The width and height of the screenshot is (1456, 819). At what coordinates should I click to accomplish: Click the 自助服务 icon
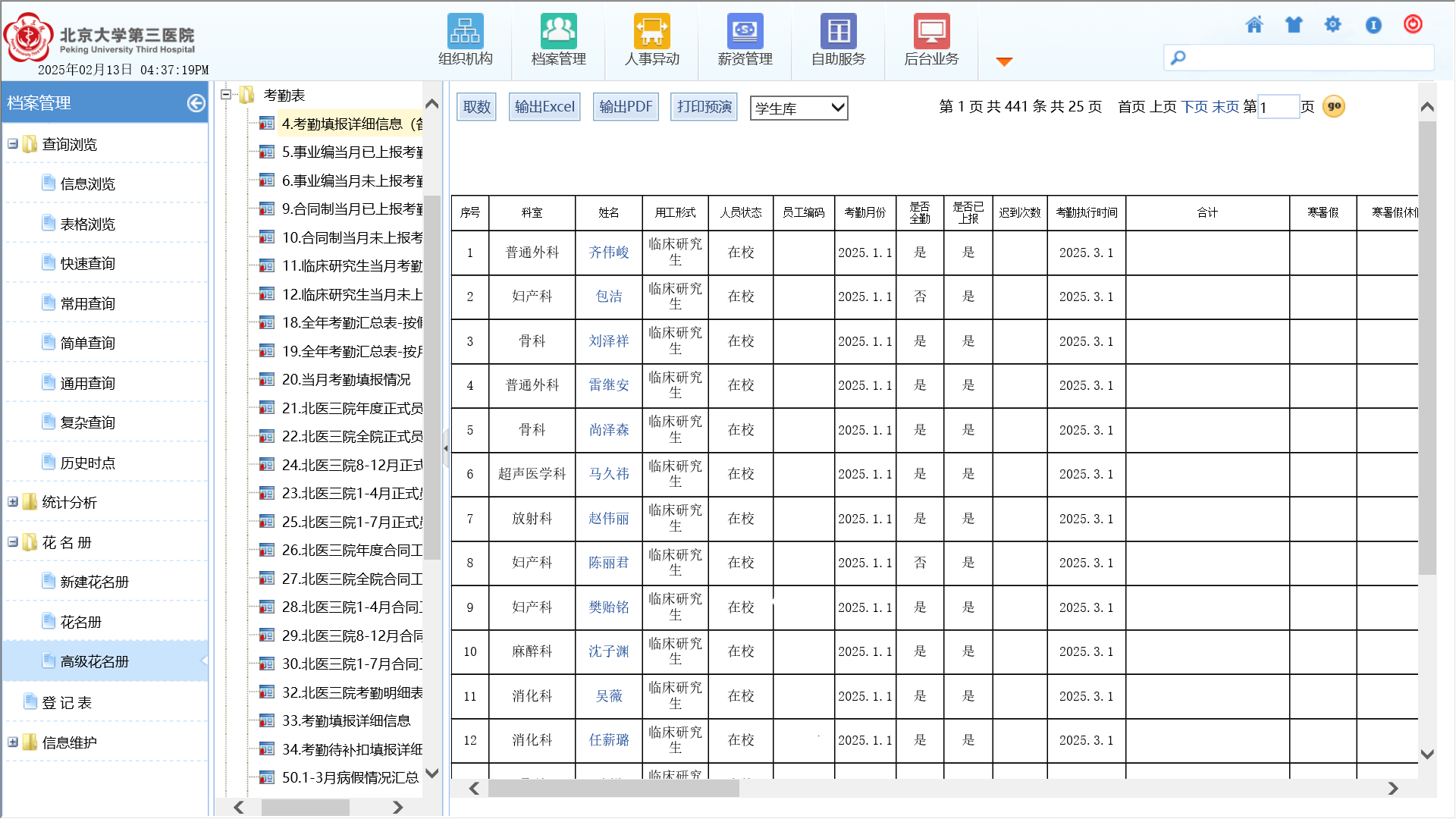click(x=838, y=32)
